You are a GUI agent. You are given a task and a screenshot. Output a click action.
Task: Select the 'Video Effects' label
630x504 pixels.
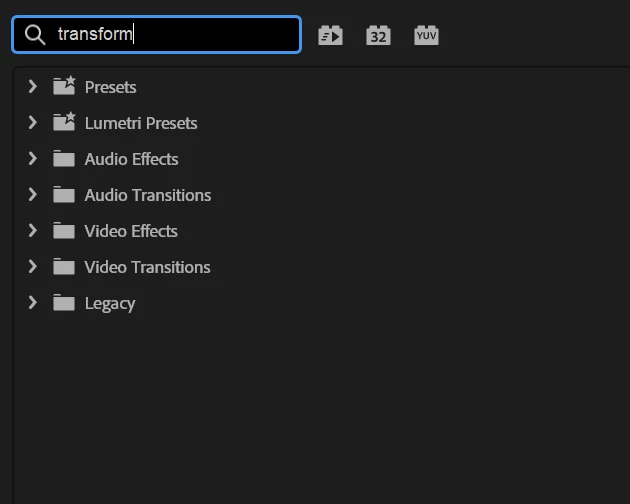[x=131, y=231]
